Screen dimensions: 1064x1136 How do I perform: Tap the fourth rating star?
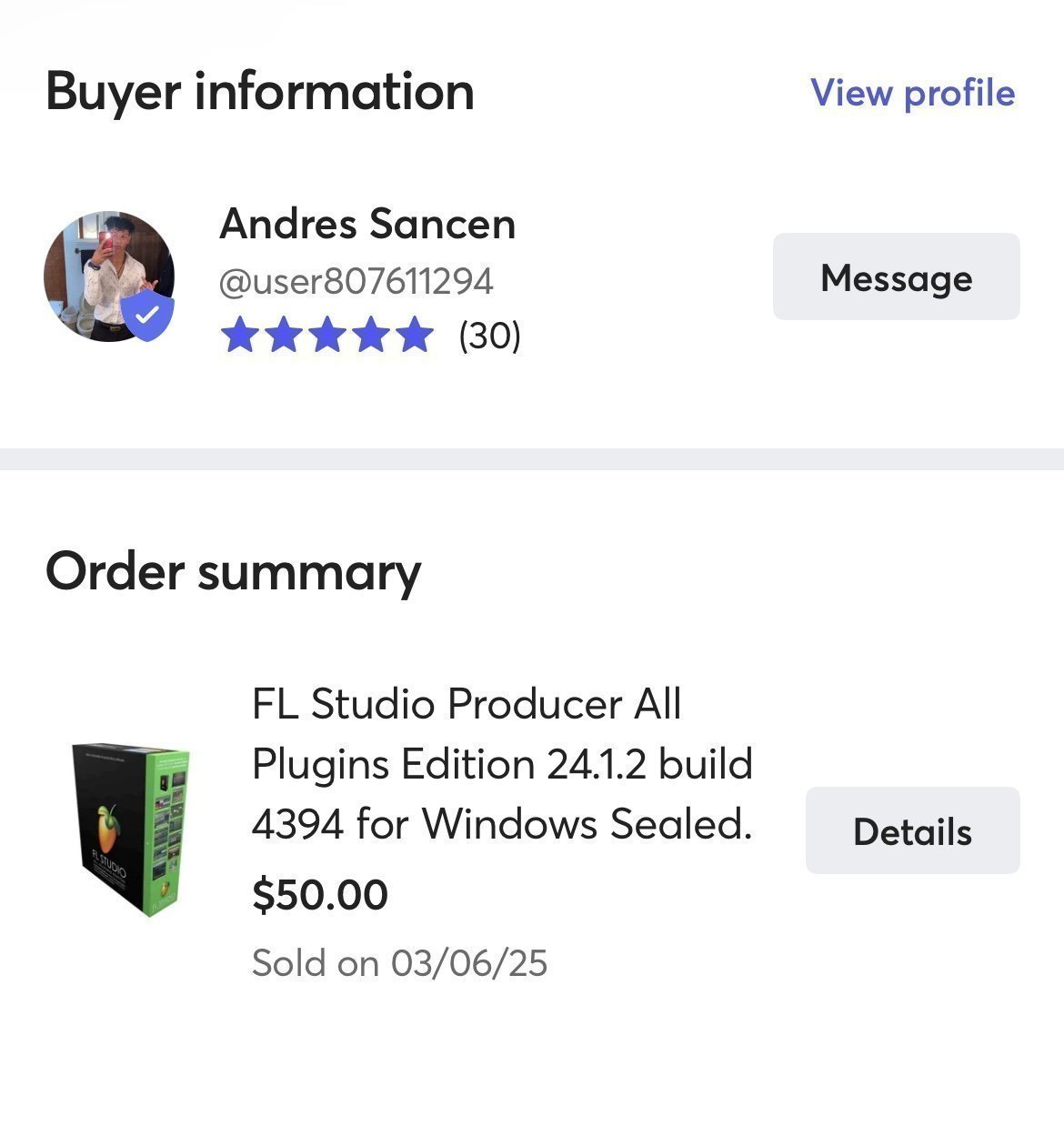click(x=371, y=335)
